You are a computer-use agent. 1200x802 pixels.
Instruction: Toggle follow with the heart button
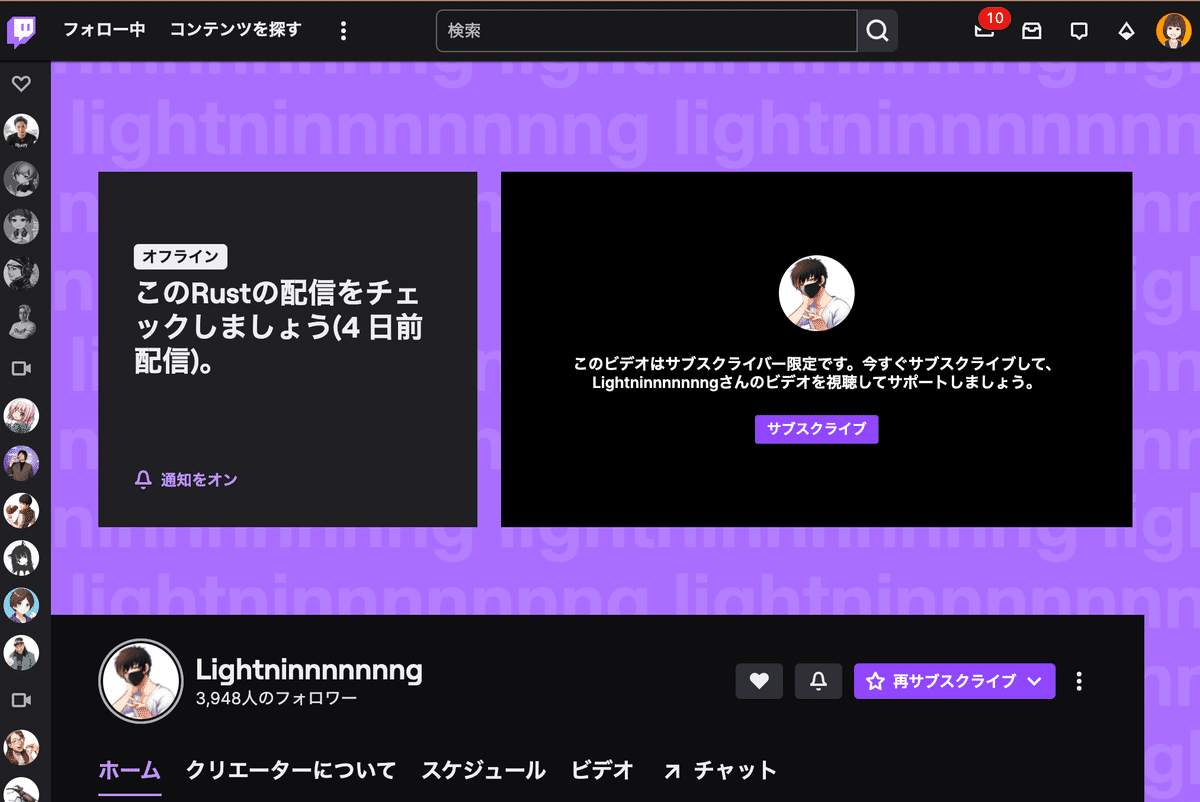tap(759, 681)
